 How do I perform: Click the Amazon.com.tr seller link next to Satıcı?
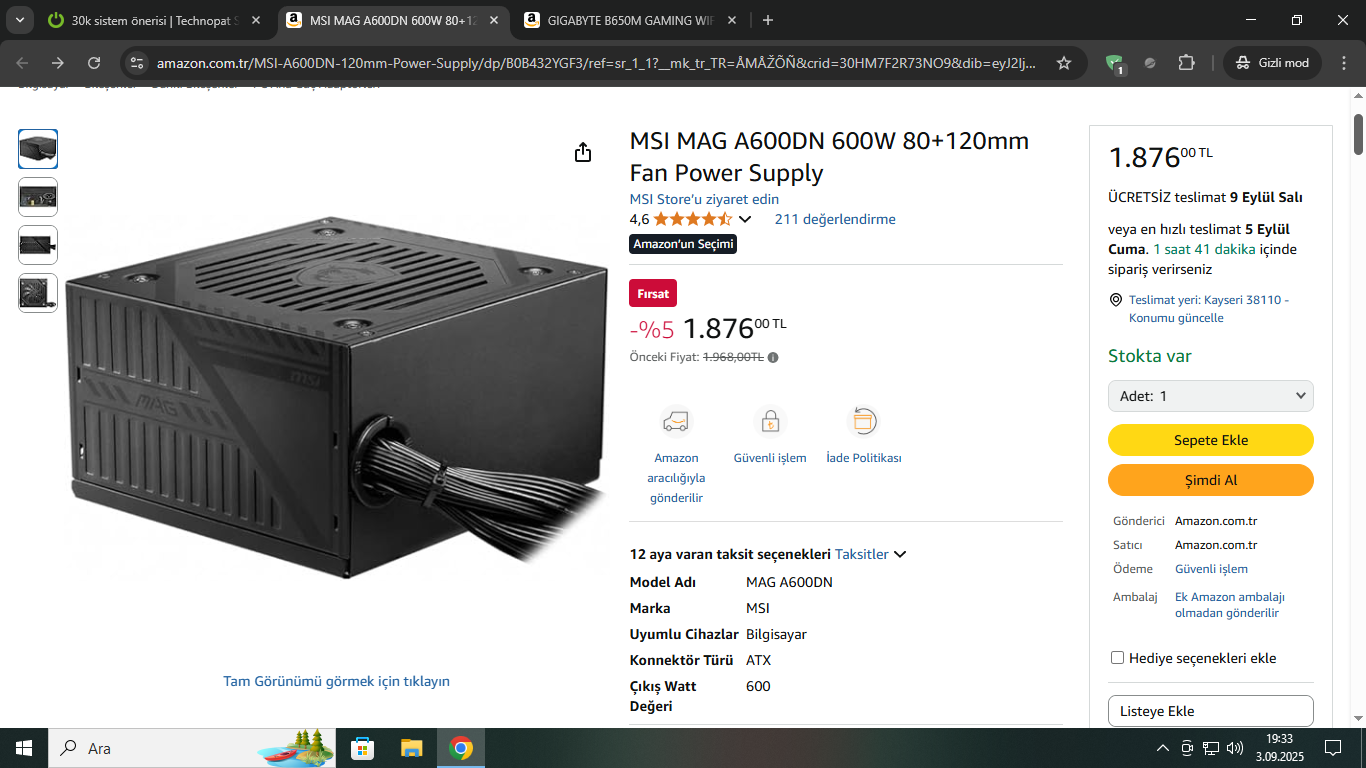(x=1216, y=545)
